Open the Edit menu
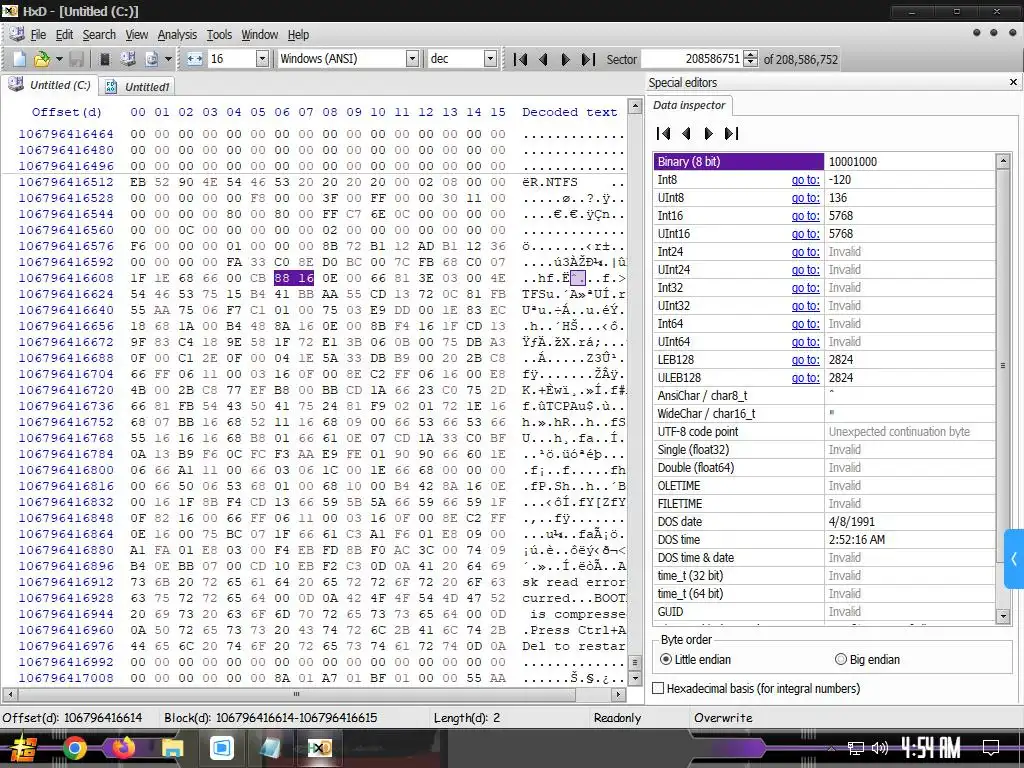 (64, 35)
